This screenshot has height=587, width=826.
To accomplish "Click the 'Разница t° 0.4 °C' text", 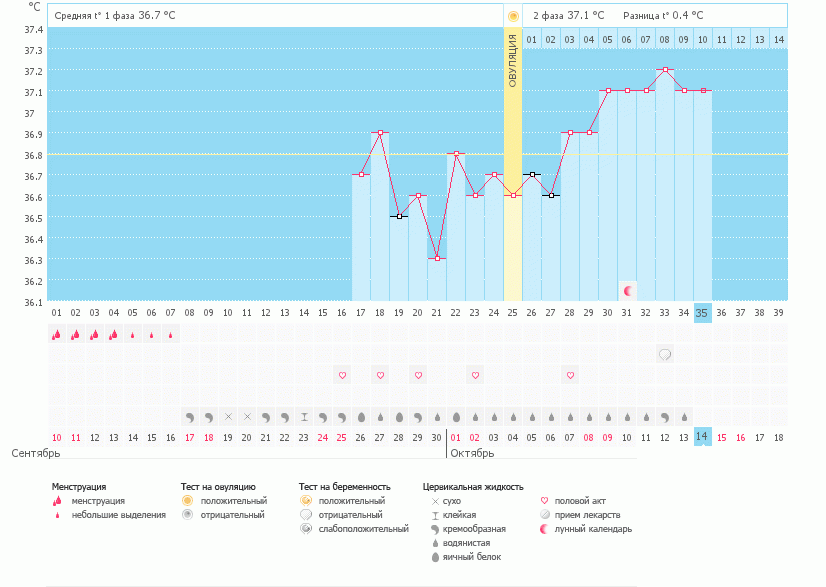I will (x=663, y=16).
